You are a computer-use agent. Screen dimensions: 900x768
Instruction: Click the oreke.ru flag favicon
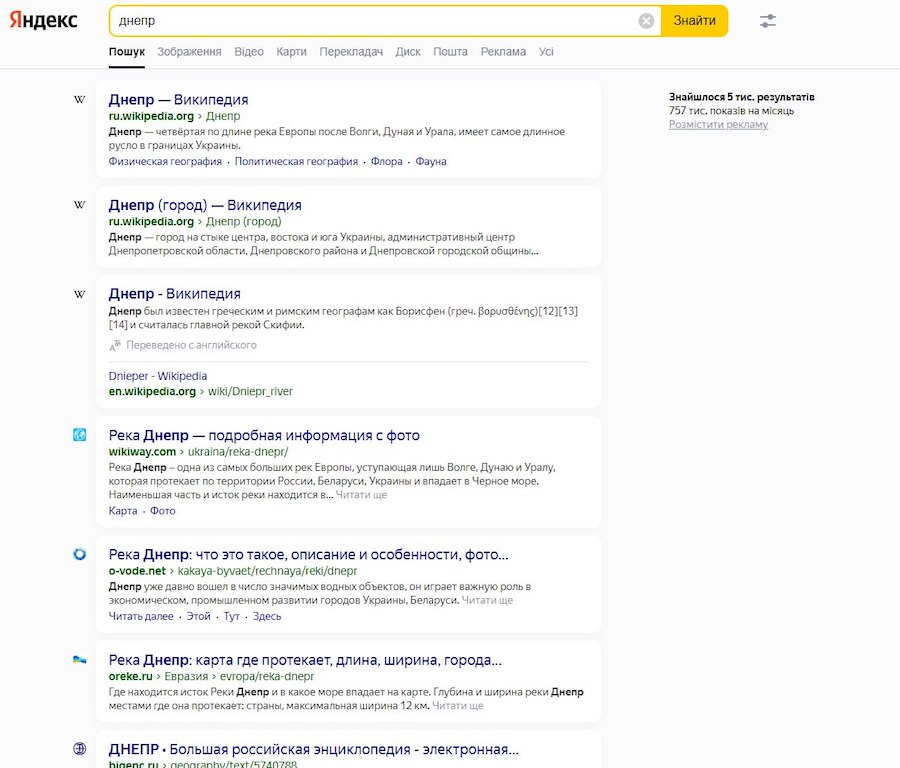coord(80,660)
